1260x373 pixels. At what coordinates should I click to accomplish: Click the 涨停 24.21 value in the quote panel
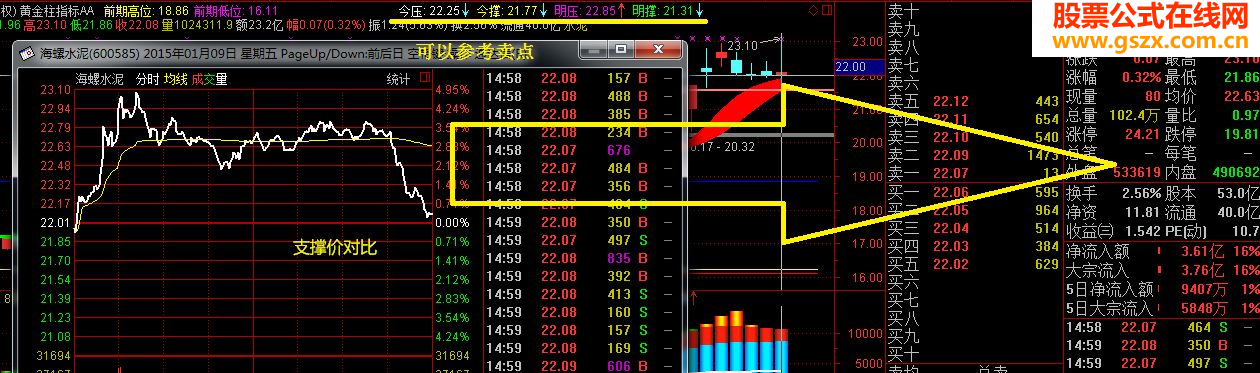click(x=1141, y=134)
